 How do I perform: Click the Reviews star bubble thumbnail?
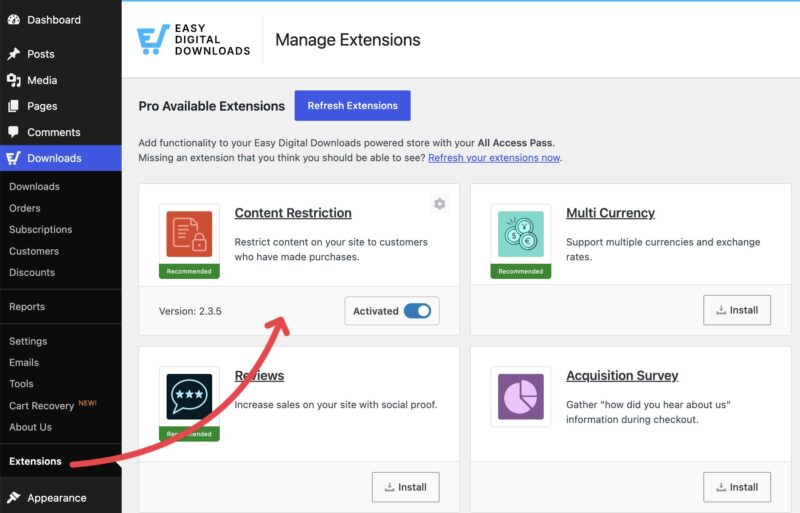[x=189, y=397]
